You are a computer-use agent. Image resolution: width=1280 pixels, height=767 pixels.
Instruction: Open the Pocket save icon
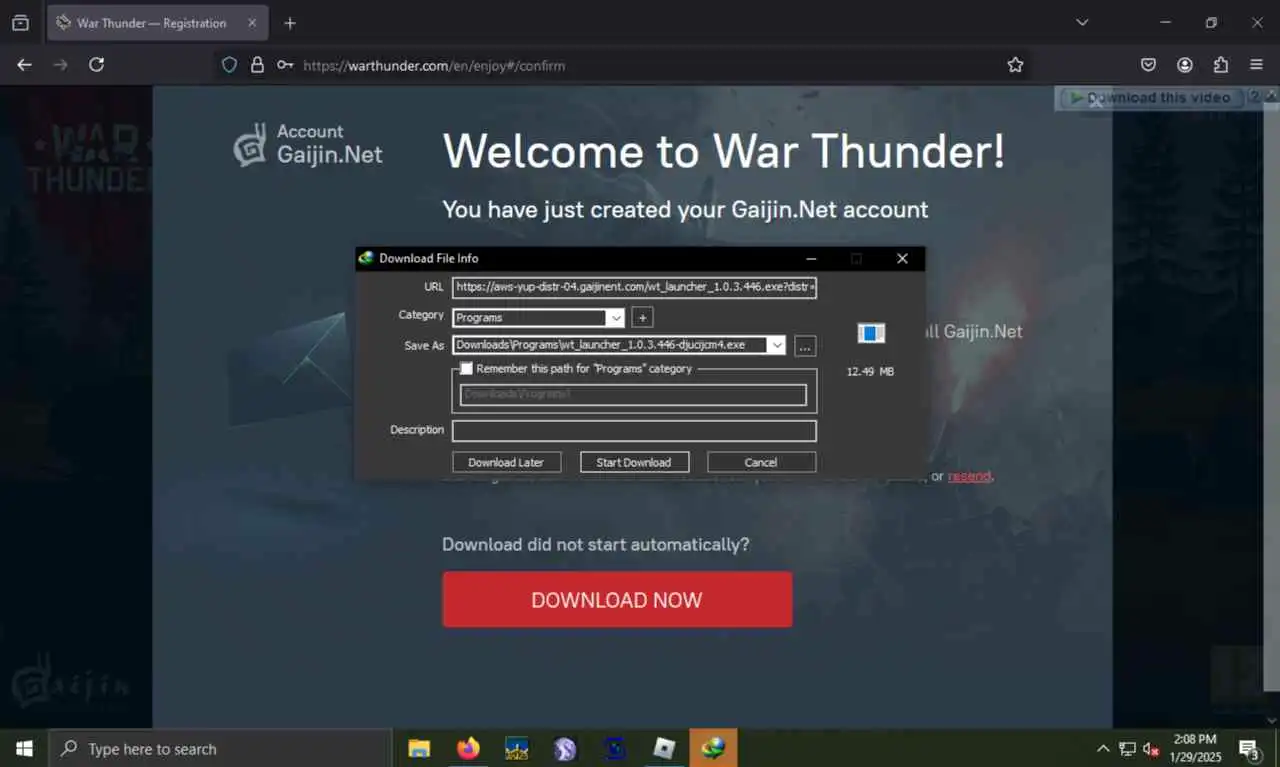click(x=1149, y=65)
